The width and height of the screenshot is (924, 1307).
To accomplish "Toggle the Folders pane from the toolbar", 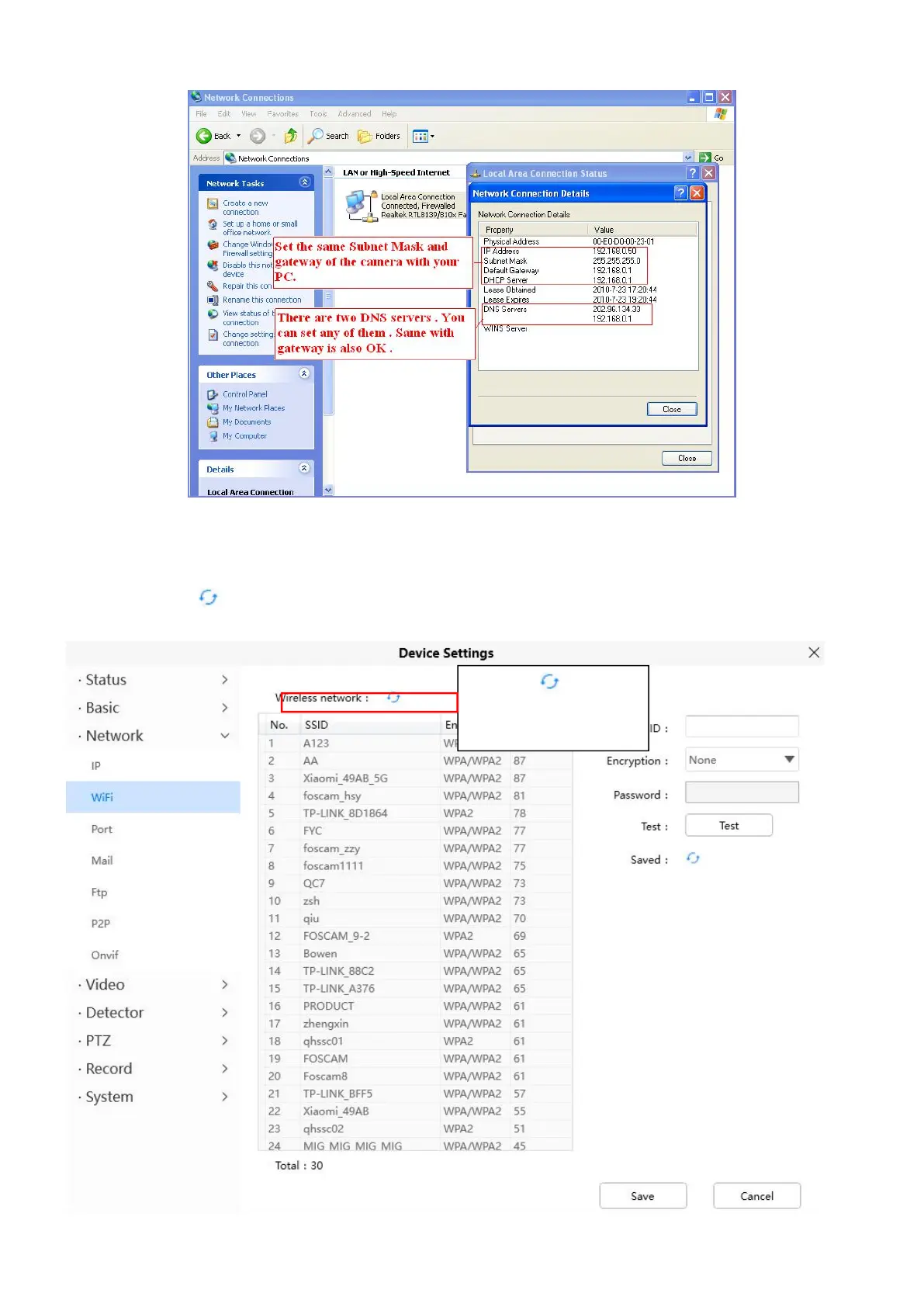I will [379, 136].
